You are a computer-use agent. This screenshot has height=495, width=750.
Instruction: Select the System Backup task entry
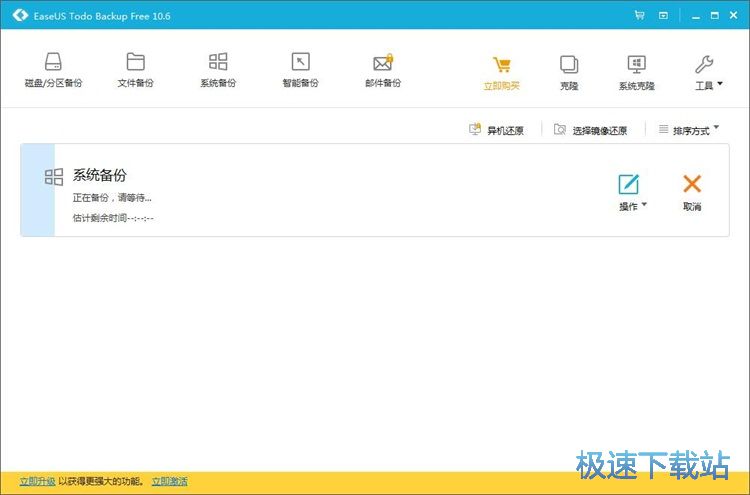point(300,190)
